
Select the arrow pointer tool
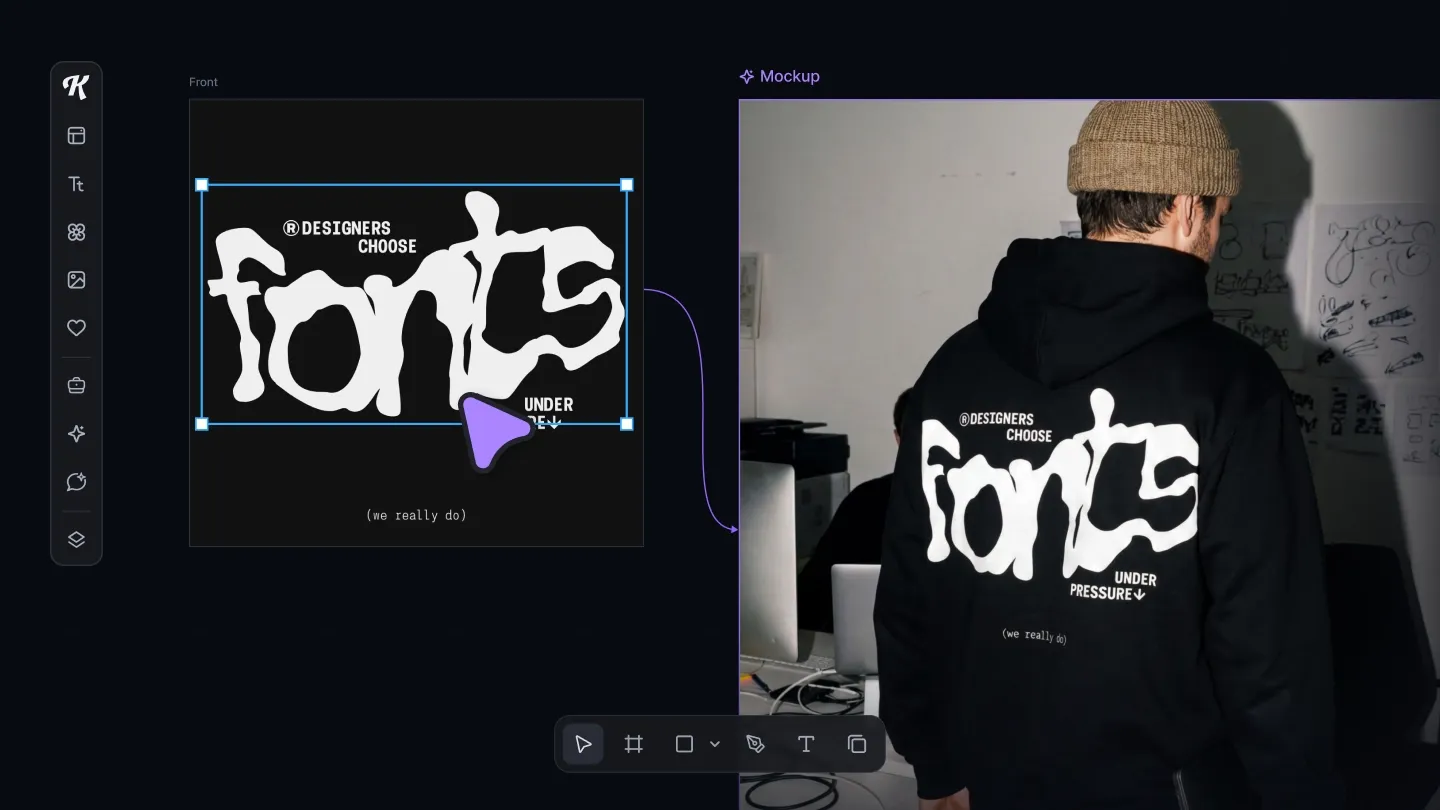tap(583, 744)
